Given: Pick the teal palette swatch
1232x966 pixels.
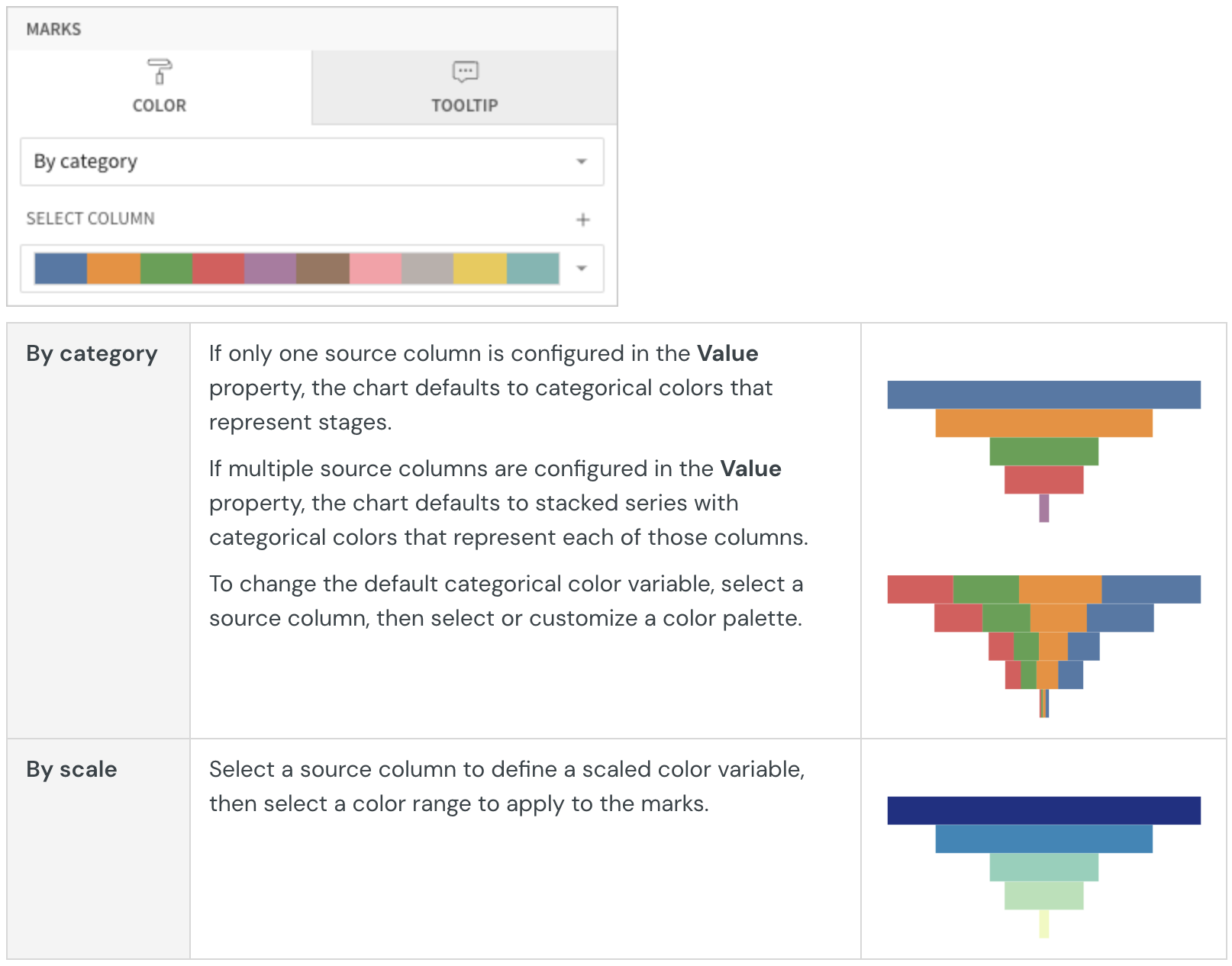Looking at the screenshot, I should coord(533,269).
